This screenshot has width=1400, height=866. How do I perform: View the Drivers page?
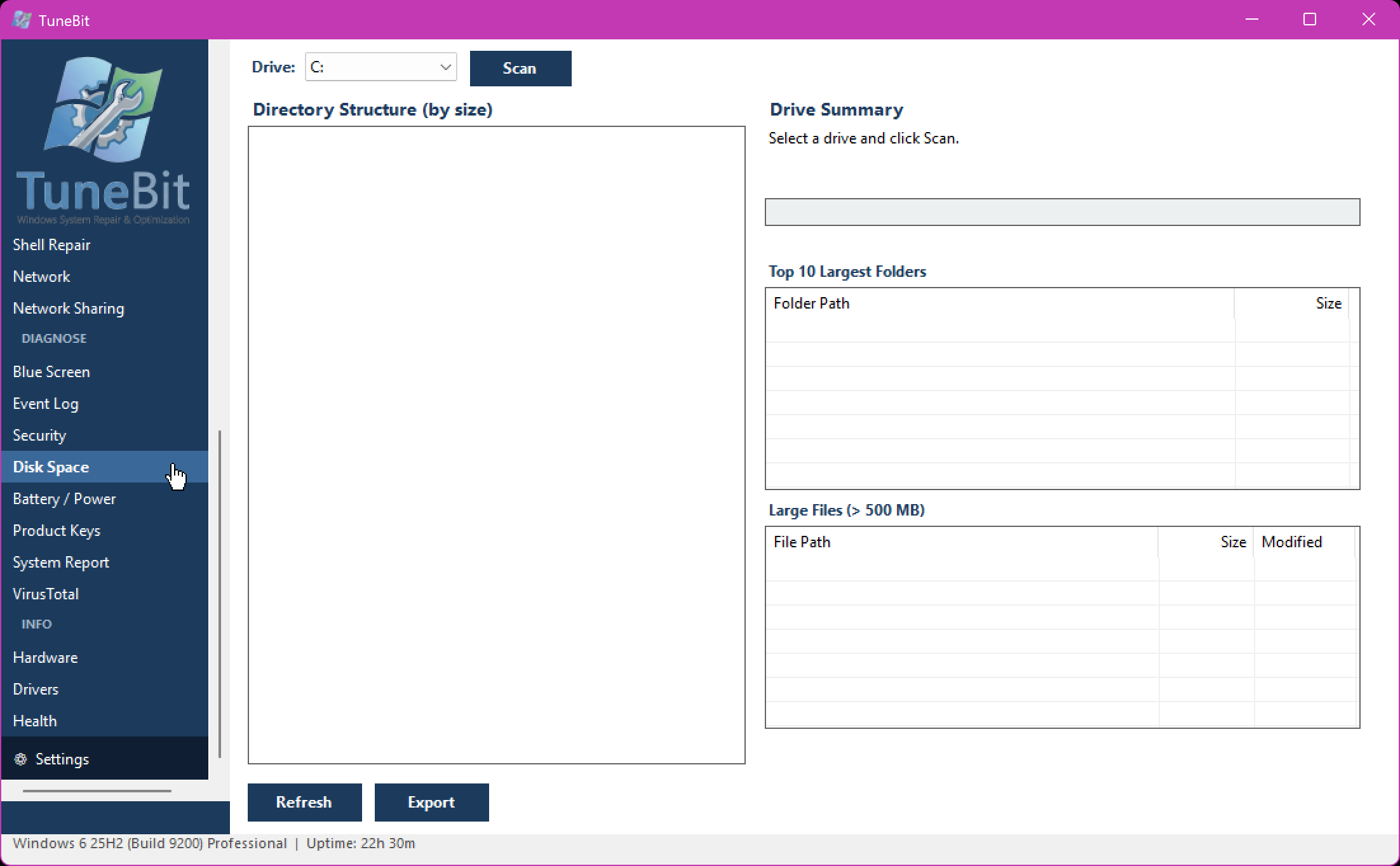(105, 689)
